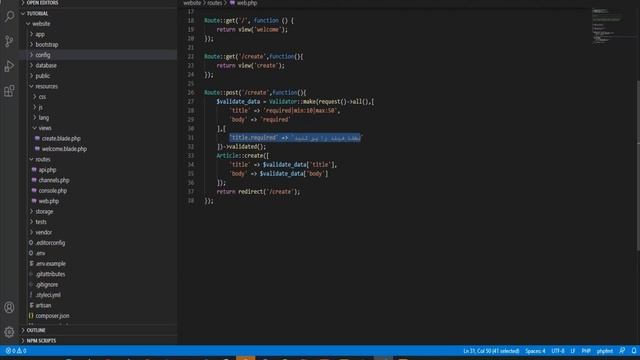Change end of line via LF
Image resolution: width=640 pixels, height=360 pixels.
573,351
